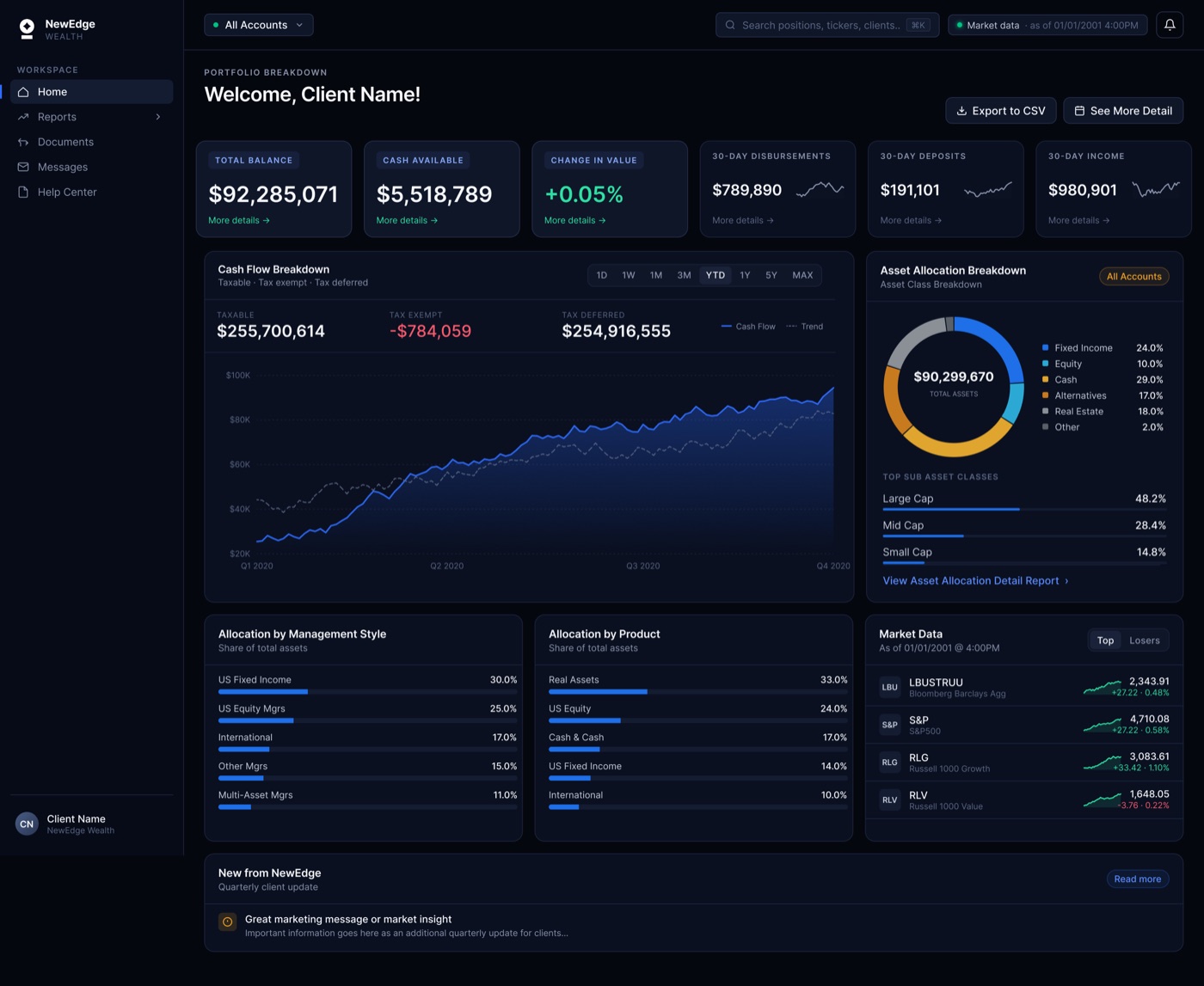Switch to Losers market tab
The width and height of the screenshot is (1204, 986).
click(x=1144, y=640)
